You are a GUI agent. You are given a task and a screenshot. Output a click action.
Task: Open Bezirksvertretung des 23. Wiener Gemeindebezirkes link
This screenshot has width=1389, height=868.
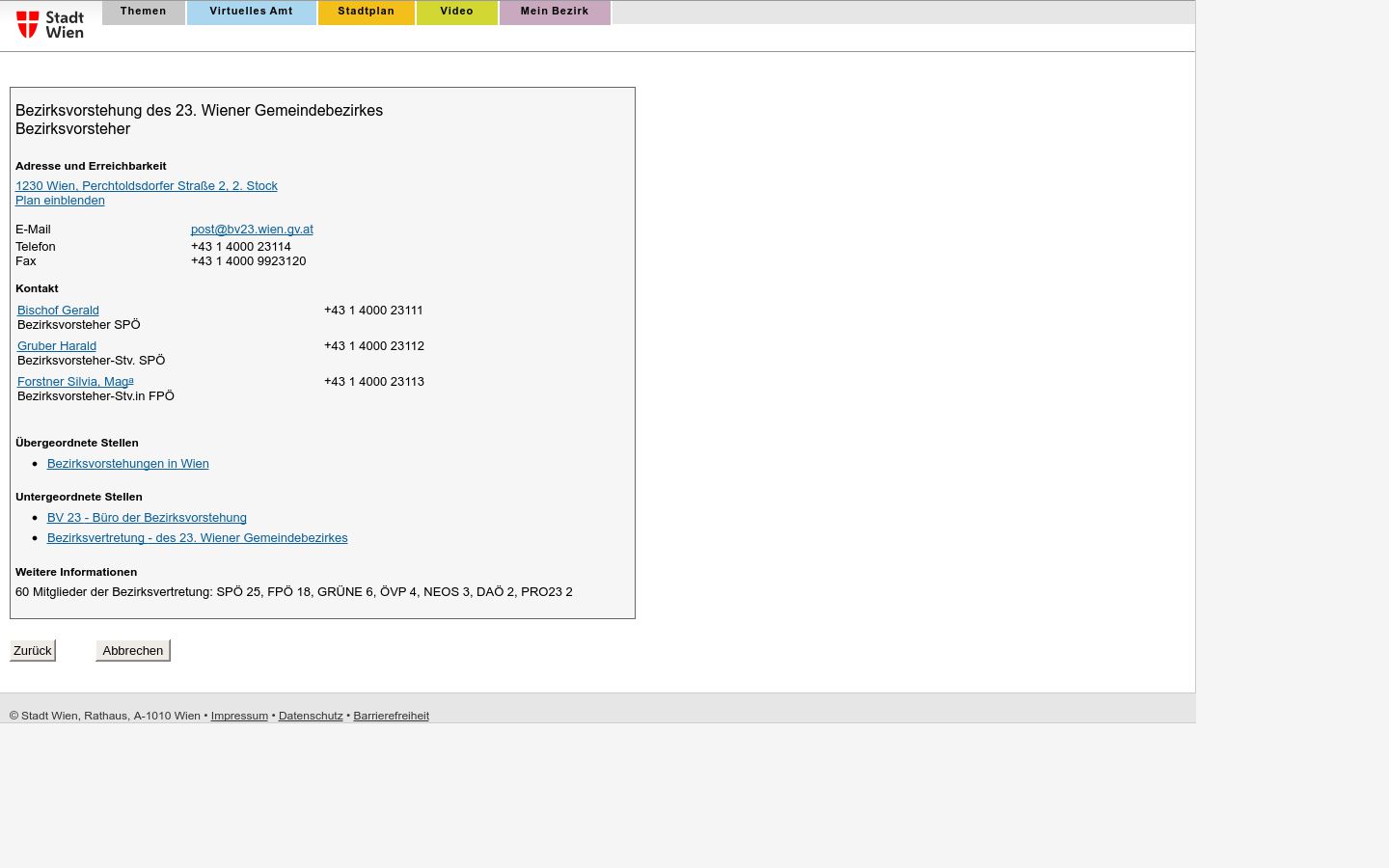[198, 538]
